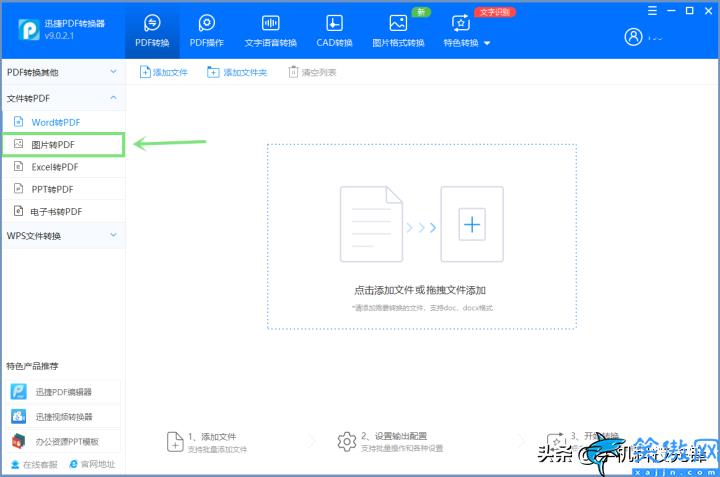
Task: Click the document illustration in drop area
Action: point(371,224)
